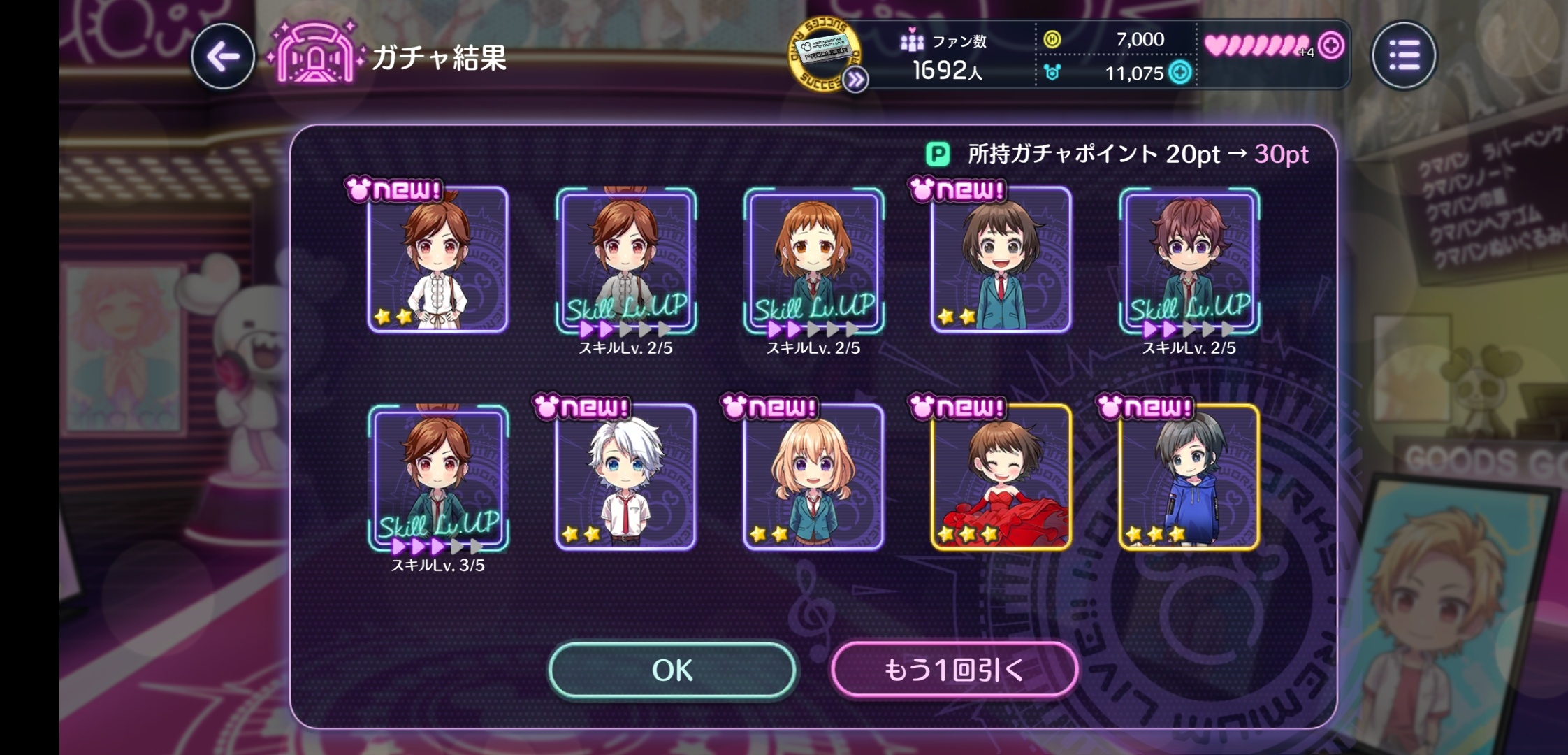The height and width of the screenshot is (755, 1568).
Task: Open the first new card in white outfit
Action: click(438, 259)
